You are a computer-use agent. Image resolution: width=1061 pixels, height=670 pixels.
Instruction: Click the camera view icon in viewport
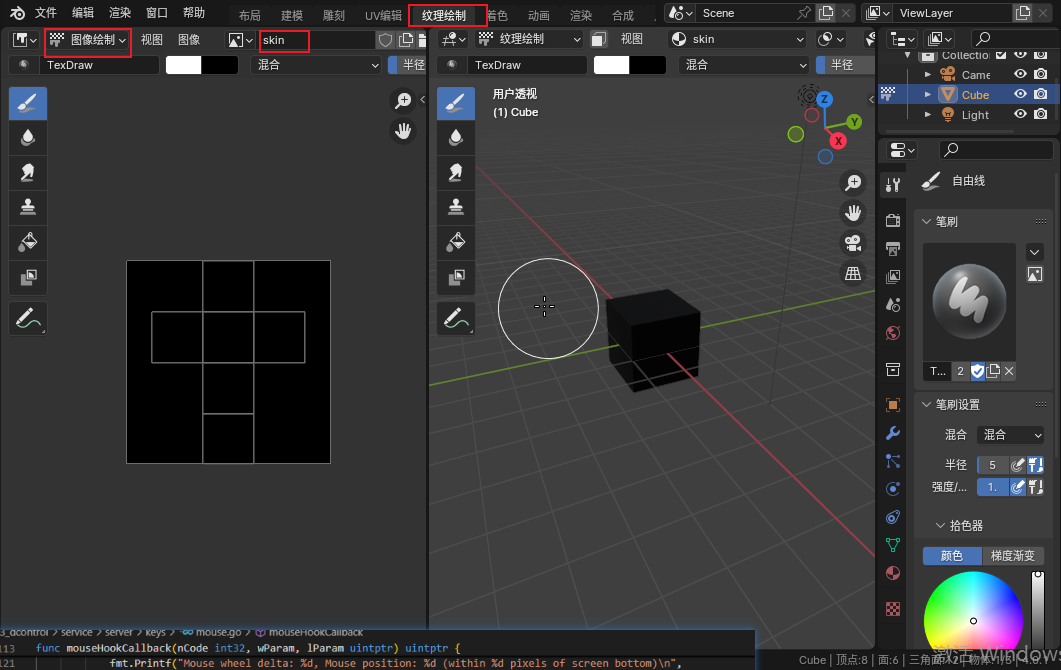coord(853,243)
